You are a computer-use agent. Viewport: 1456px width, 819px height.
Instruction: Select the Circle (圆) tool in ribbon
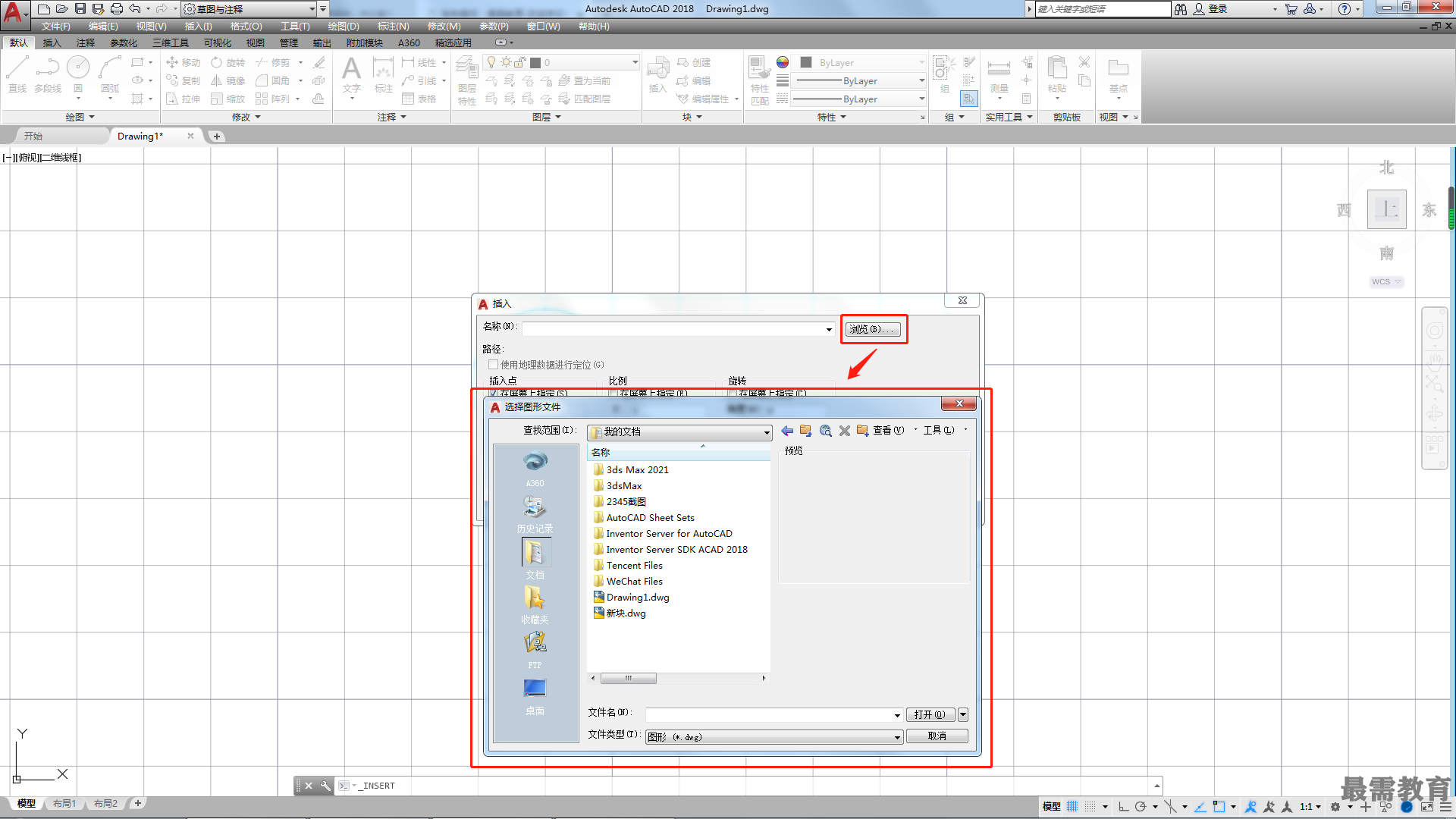(x=78, y=74)
